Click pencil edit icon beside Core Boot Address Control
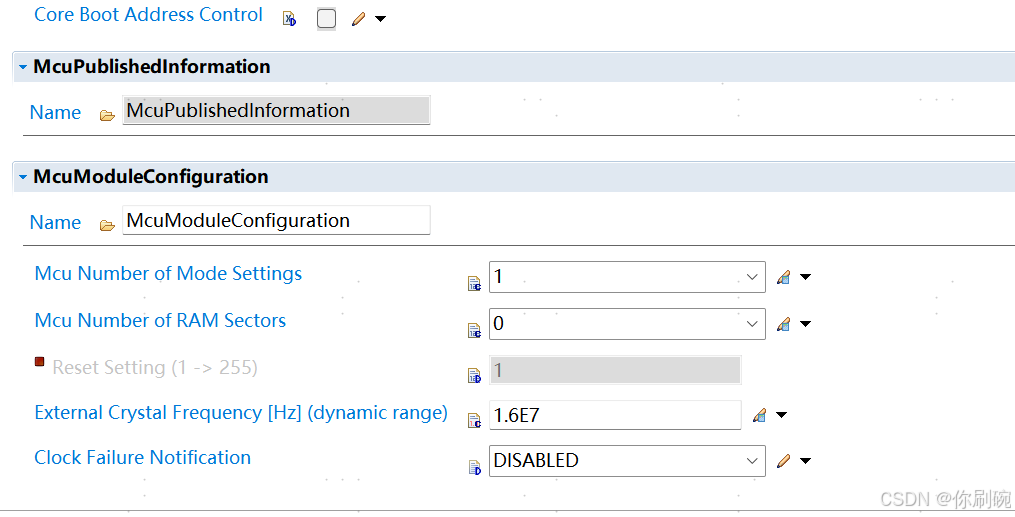Image resolution: width=1015 pixels, height=517 pixels. 358,19
